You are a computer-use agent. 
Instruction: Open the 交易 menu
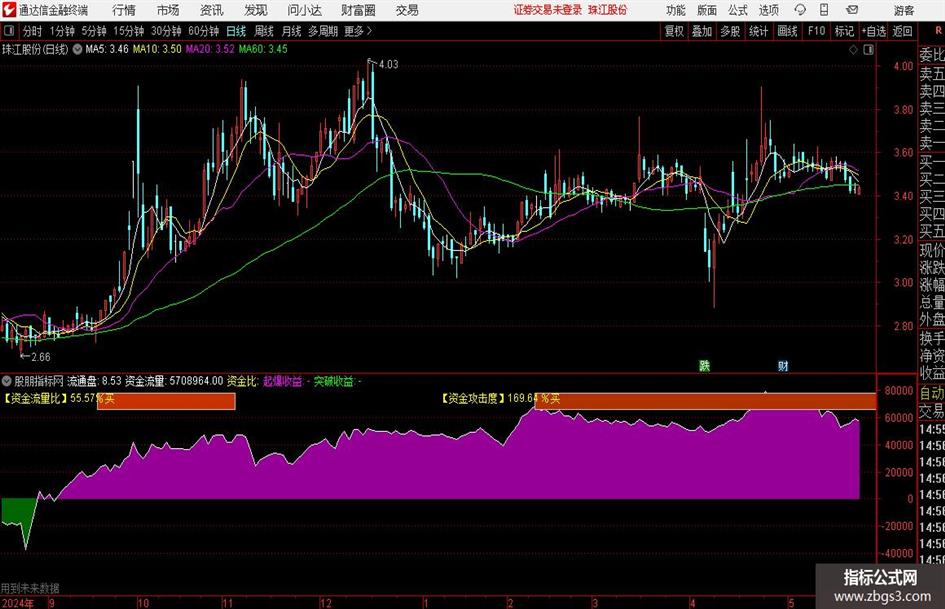click(x=407, y=10)
